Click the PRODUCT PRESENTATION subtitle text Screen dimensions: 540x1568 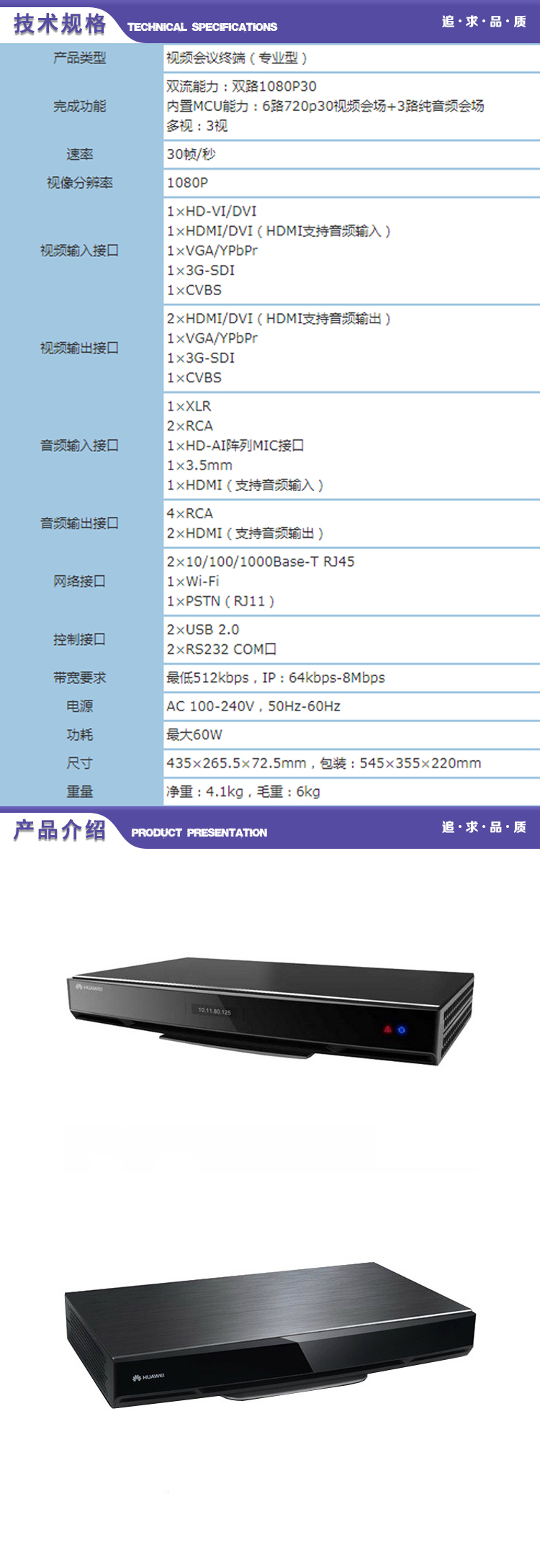[x=199, y=833]
